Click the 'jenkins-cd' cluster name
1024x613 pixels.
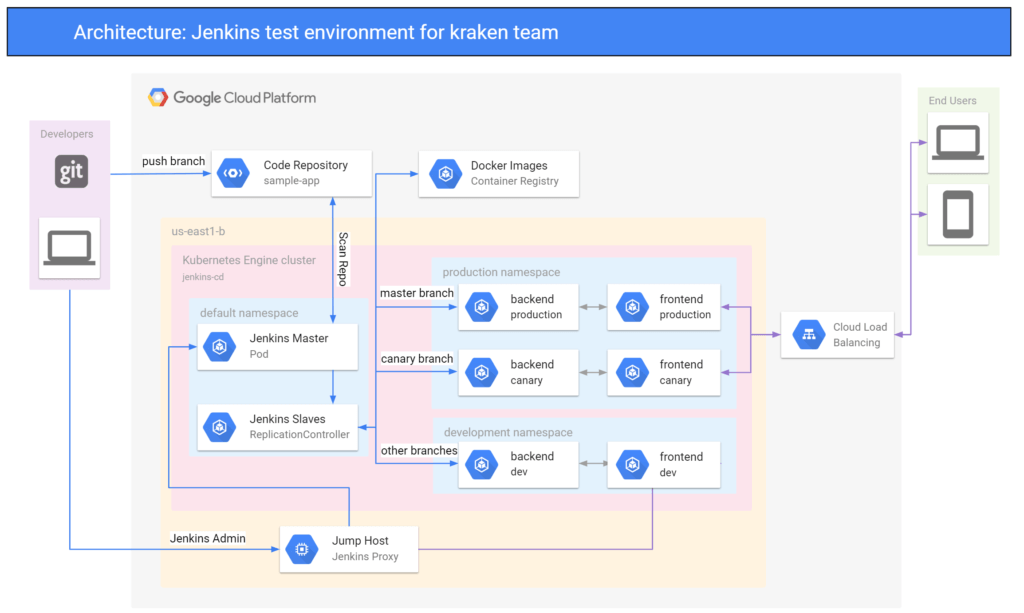[202, 277]
